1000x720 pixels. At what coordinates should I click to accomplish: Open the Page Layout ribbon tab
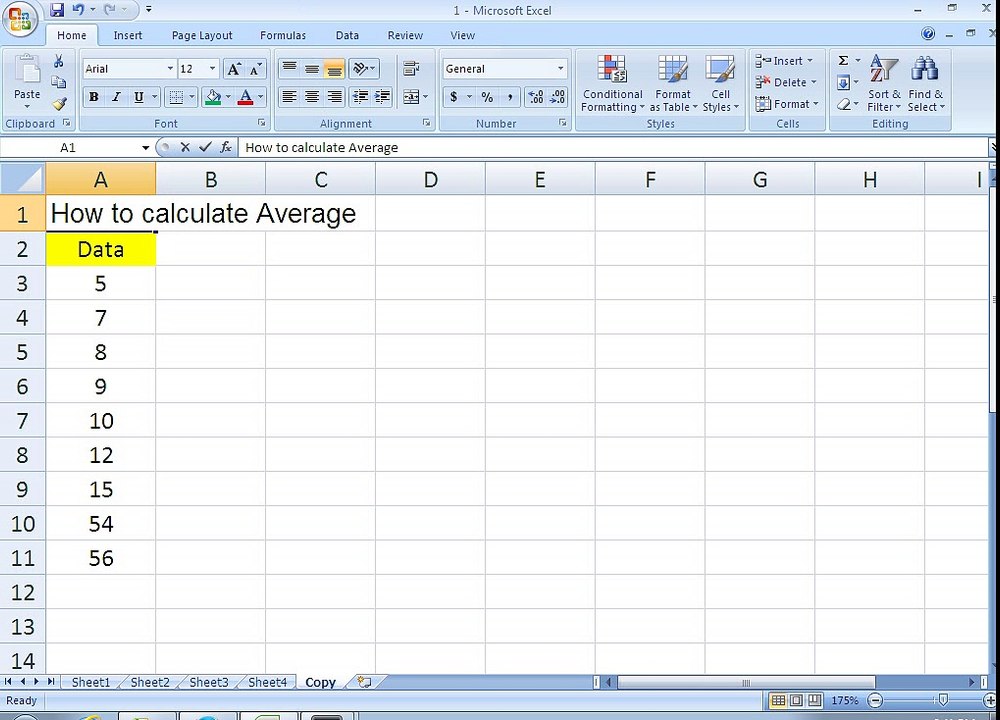(x=202, y=36)
